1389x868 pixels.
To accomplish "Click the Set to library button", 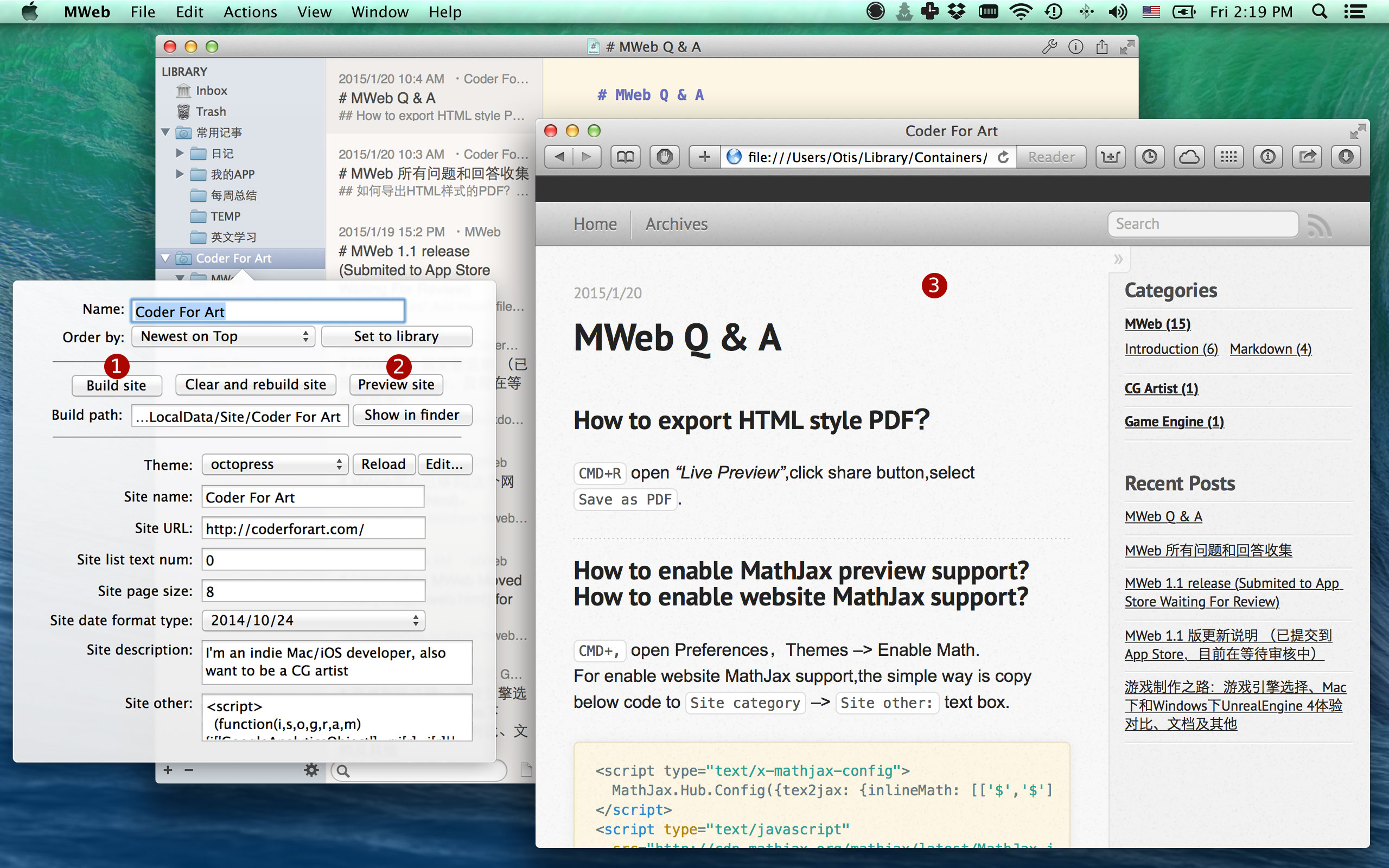I will pyautogui.click(x=396, y=335).
